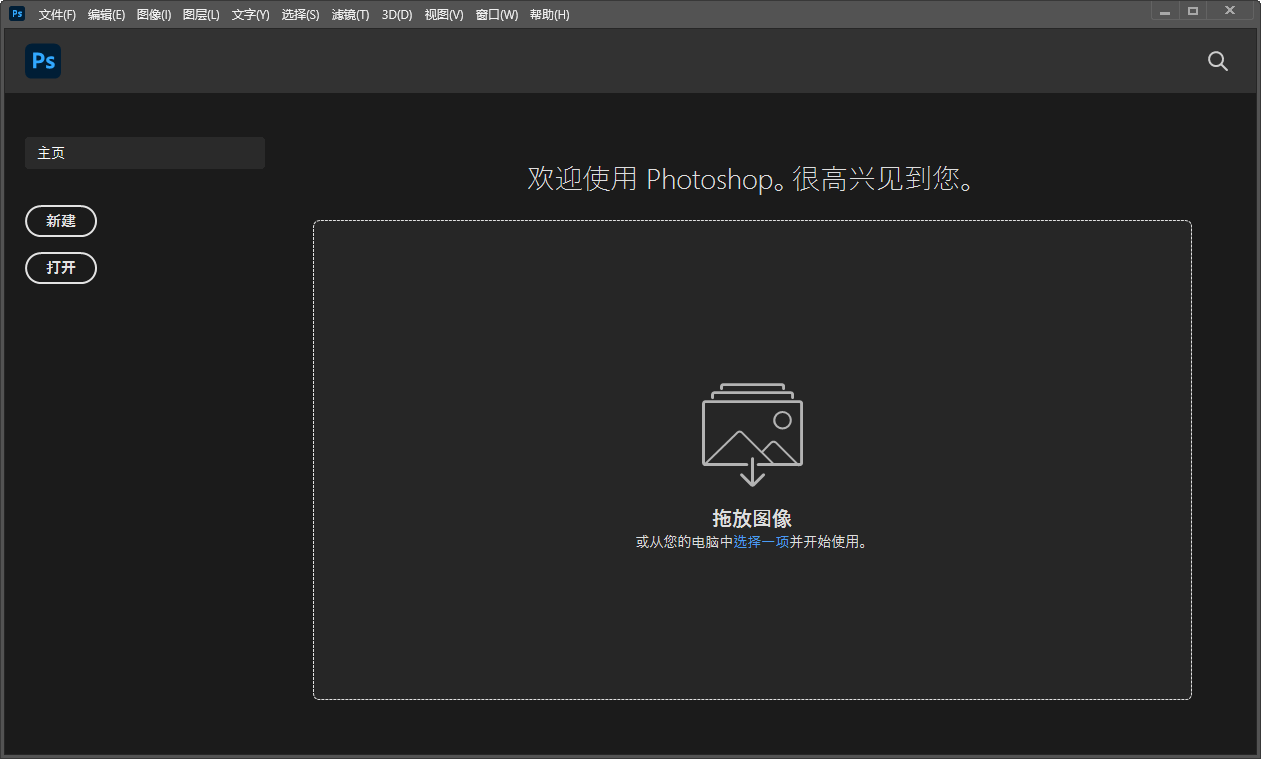Click the 新建 button
The height and width of the screenshot is (760, 1262).
61,221
